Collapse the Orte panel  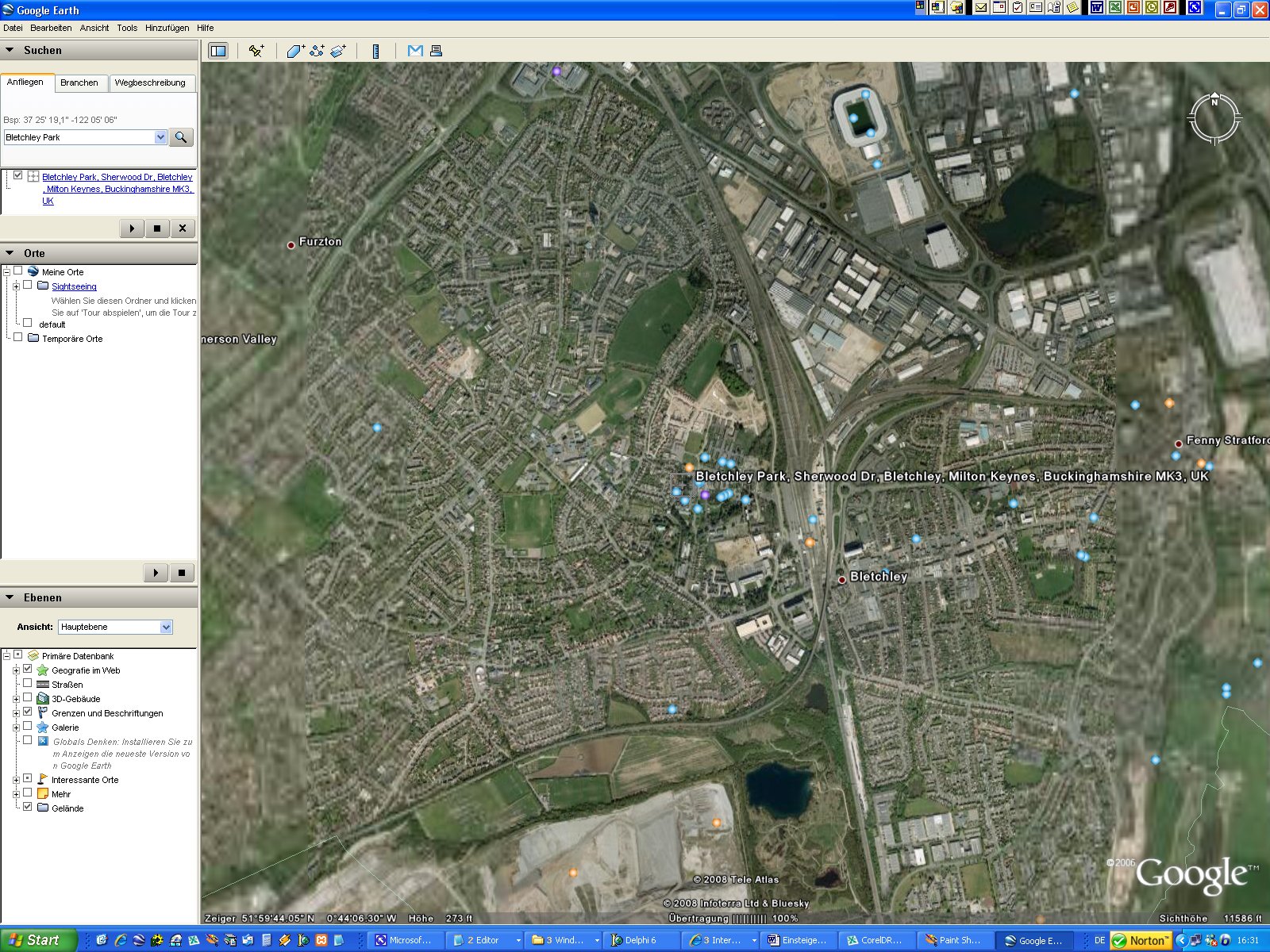click(x=10, y=253)
